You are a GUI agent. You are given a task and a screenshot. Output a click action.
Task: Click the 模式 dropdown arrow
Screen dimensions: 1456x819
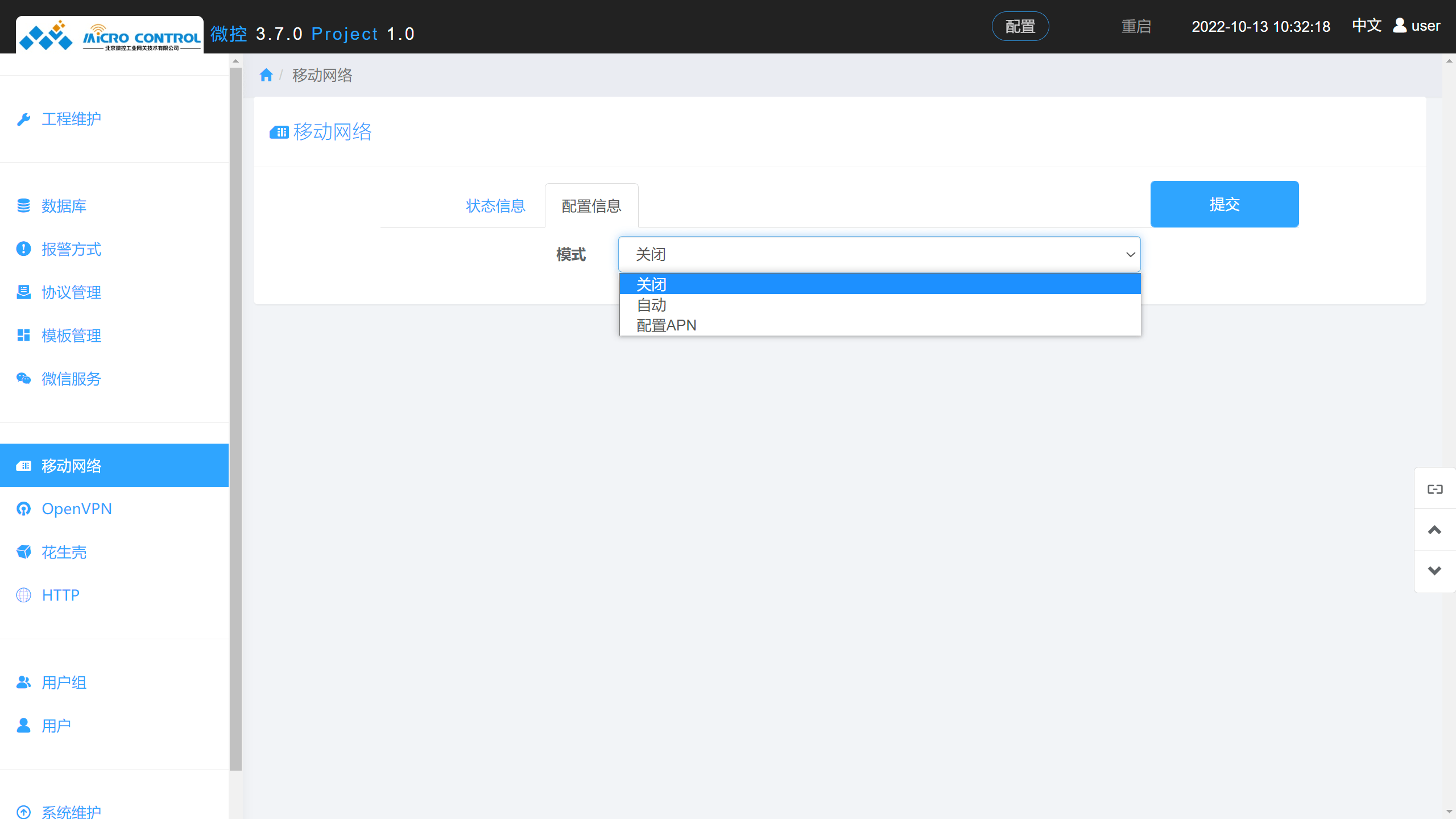pos(1130,254)
